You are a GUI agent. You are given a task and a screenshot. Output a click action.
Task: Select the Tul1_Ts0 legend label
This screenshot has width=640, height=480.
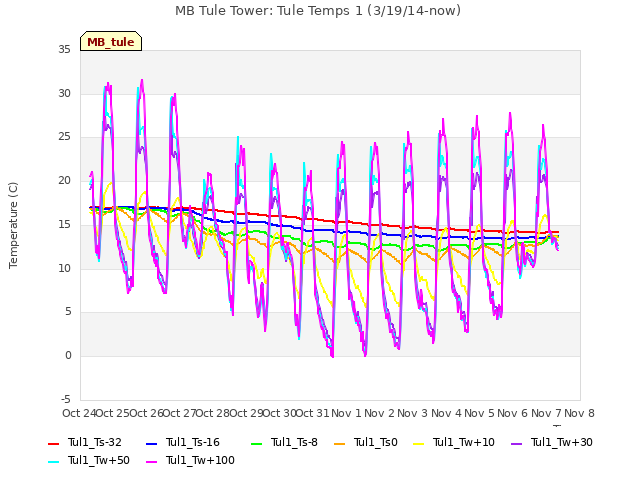376,442
